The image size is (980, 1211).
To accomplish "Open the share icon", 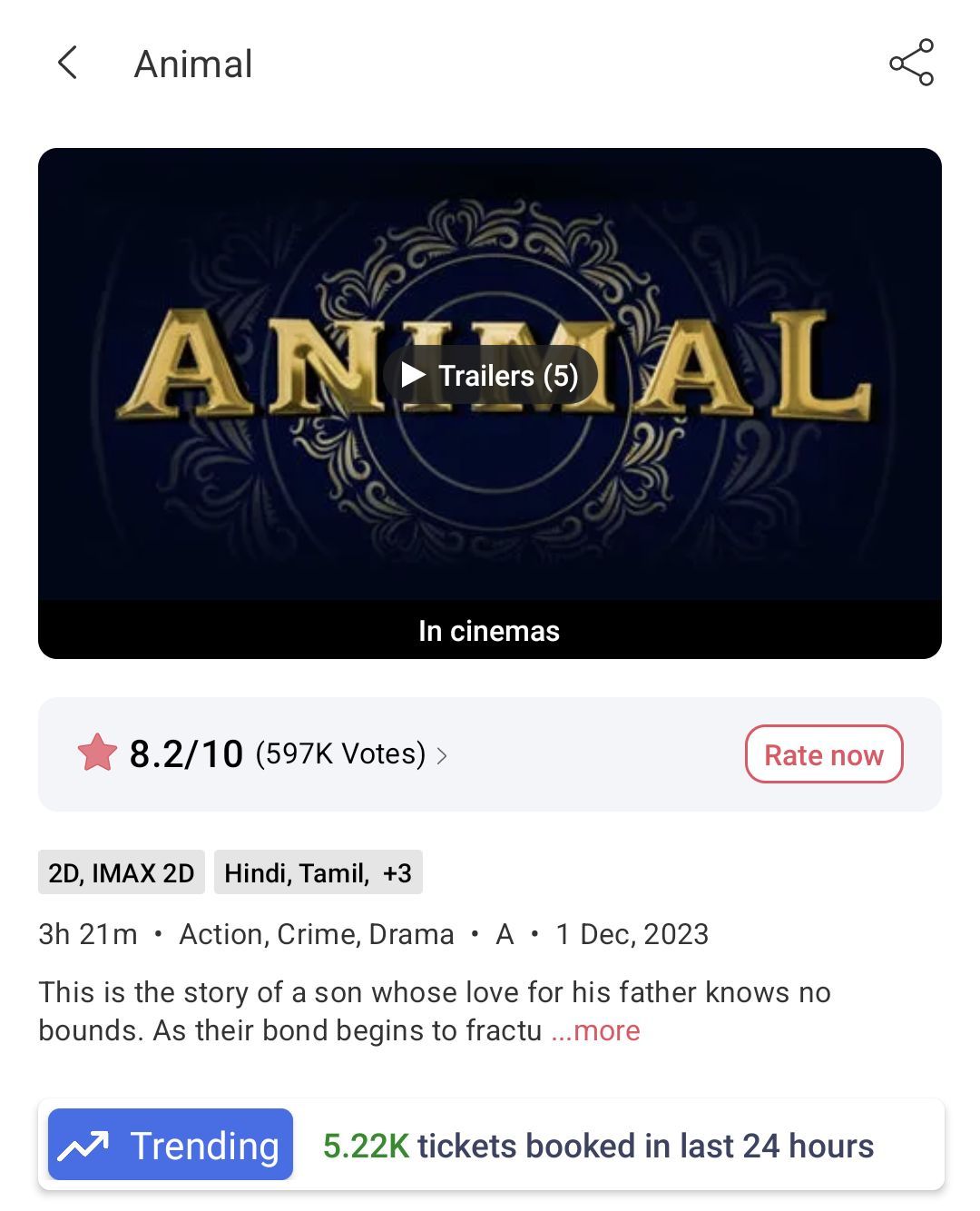I will click(911, 63).
